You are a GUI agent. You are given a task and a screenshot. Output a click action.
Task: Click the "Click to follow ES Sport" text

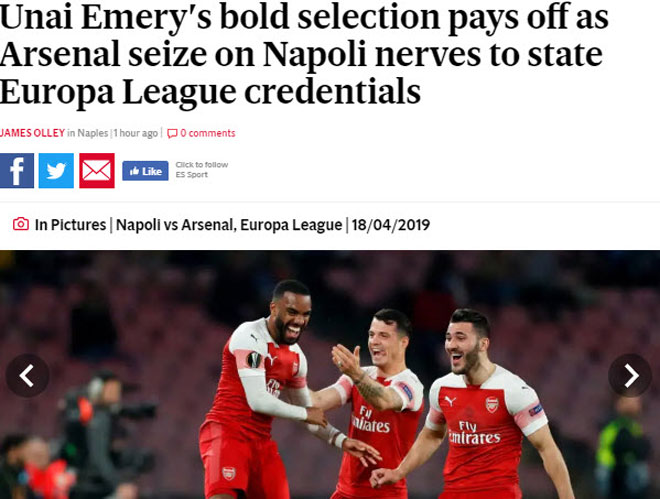point(201,170)
